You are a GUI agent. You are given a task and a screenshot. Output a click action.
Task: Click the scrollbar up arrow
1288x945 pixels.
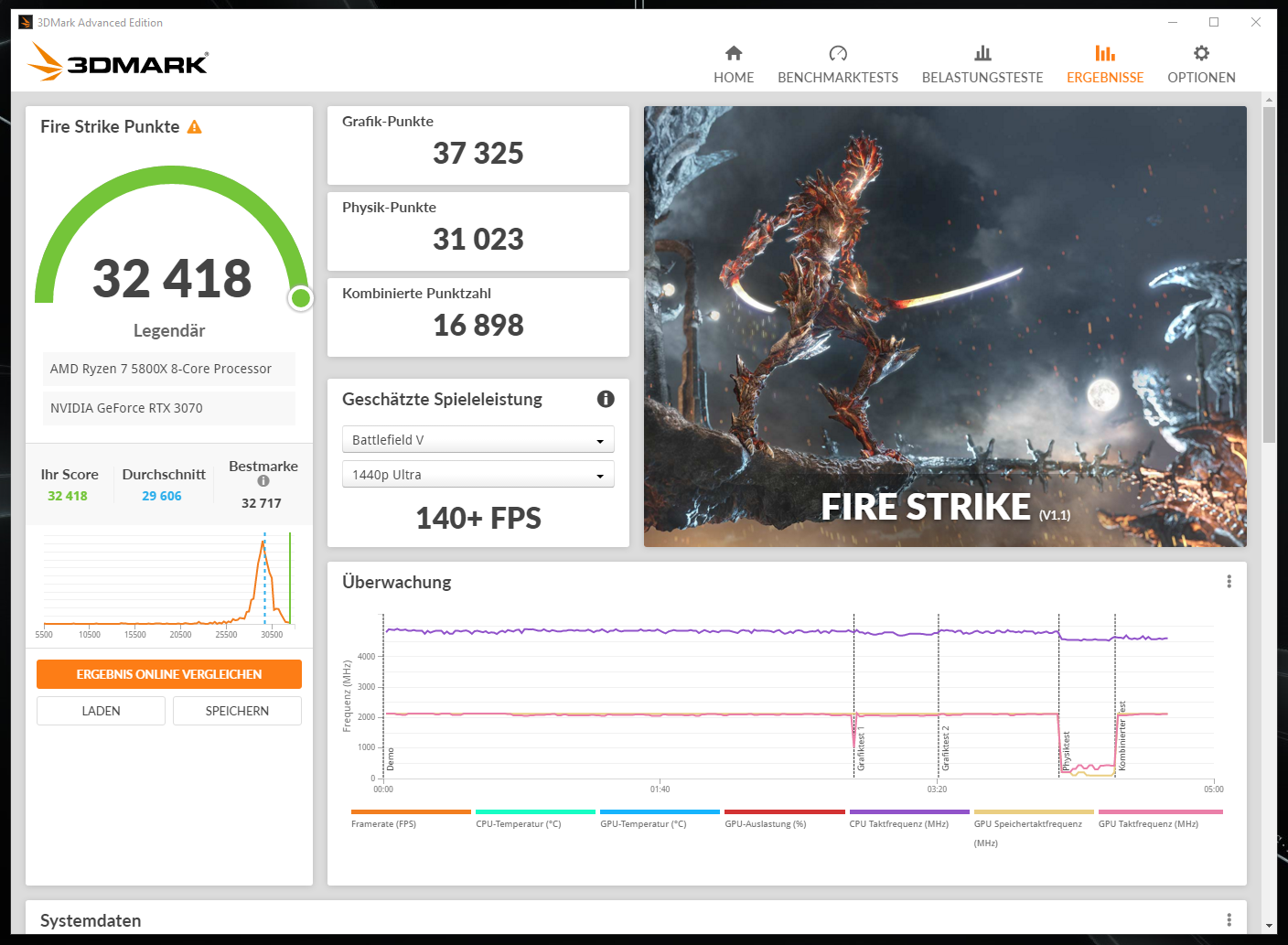tap(1269, 99)
